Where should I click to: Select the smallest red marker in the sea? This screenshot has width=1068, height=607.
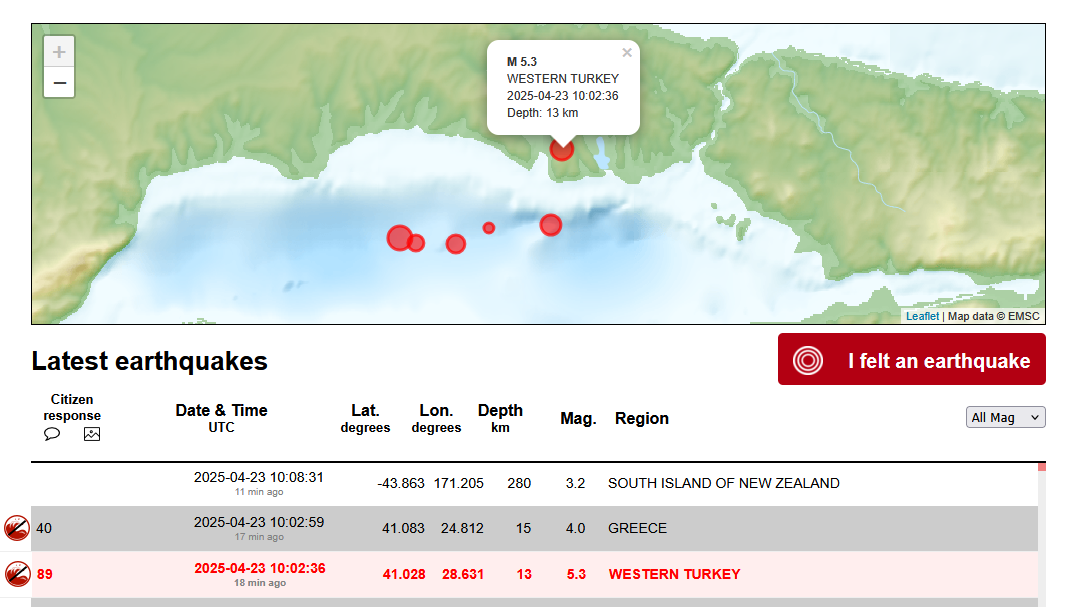pos(489,228)
